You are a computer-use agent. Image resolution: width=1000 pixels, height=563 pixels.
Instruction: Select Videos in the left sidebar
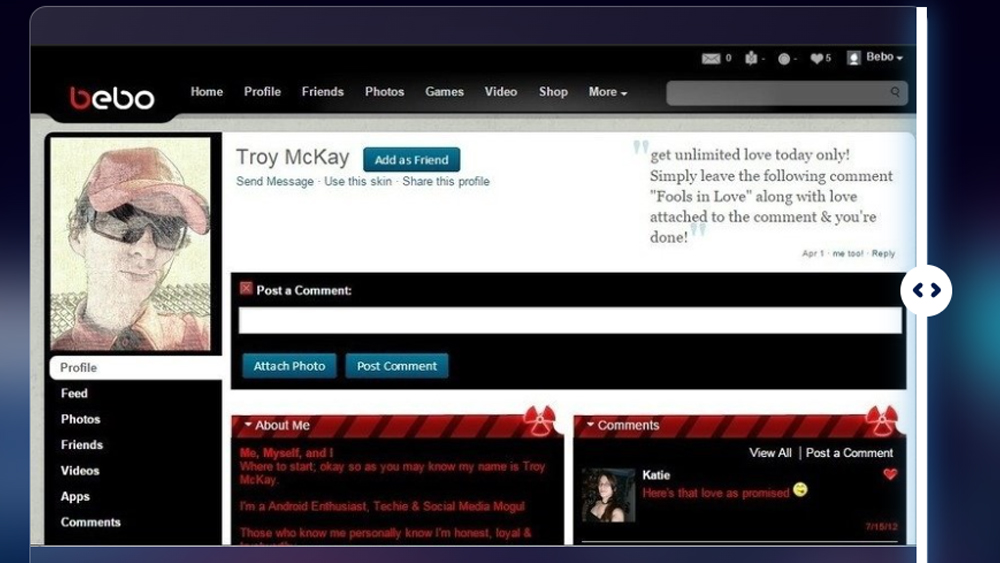(x=80, y=471)
